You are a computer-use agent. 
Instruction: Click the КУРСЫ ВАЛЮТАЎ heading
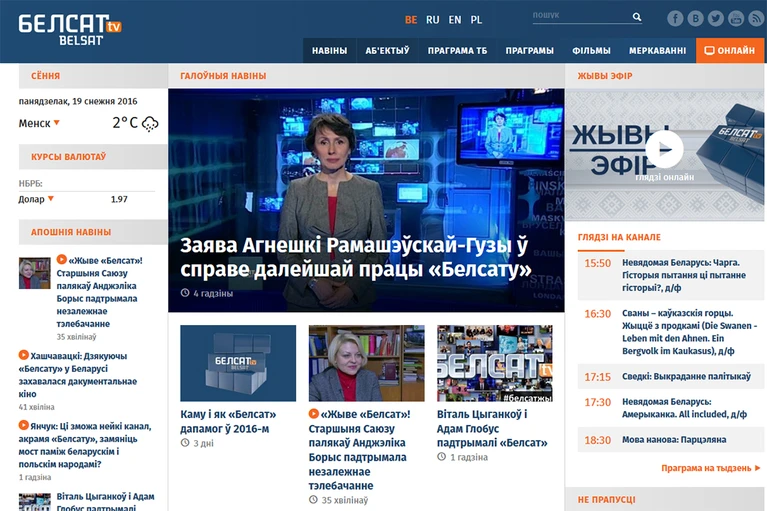tap(68, 157)
